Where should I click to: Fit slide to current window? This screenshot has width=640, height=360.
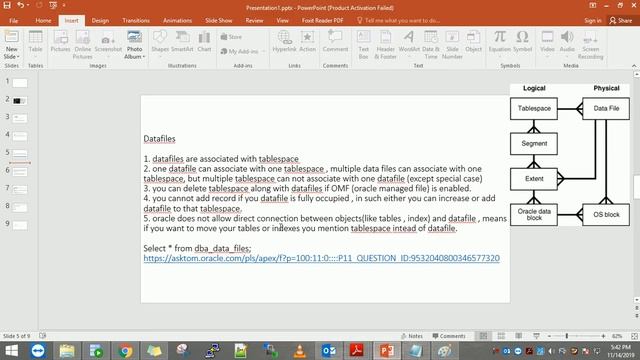click(634, 336)
